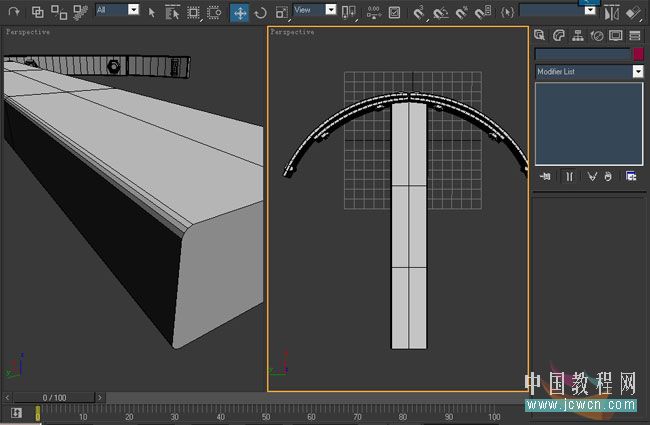This screenshot has width=650, height=425.
Task: Click the Mirror tool icon
Action: click(611, 13)
